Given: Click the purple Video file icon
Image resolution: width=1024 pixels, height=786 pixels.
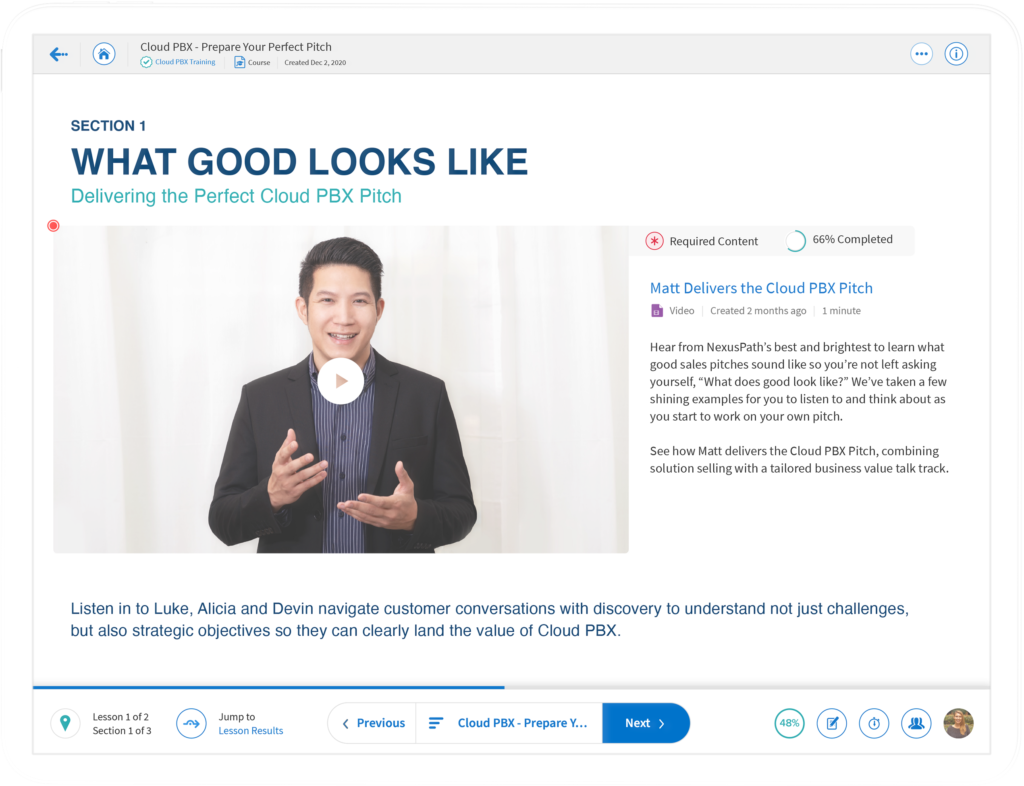Looking at the screenshot, I should [656, 311].
